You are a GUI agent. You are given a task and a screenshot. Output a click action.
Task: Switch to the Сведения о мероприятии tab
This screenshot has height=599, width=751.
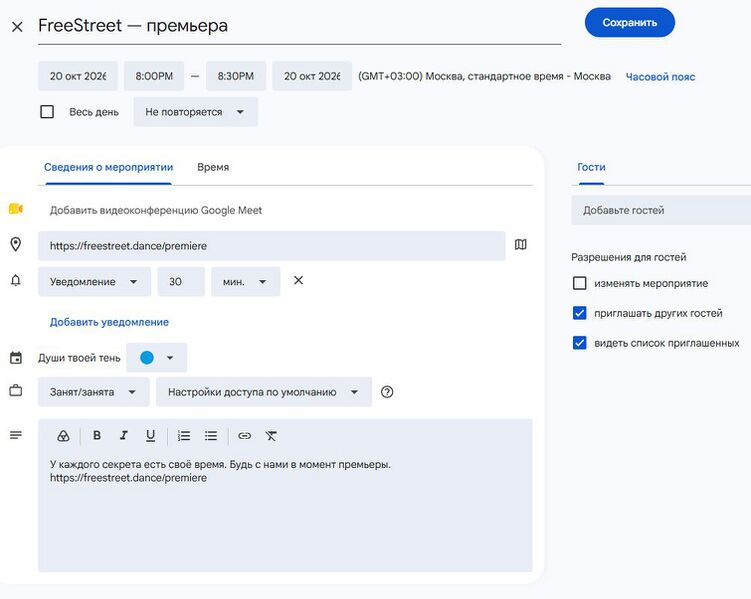pos(109,167)
